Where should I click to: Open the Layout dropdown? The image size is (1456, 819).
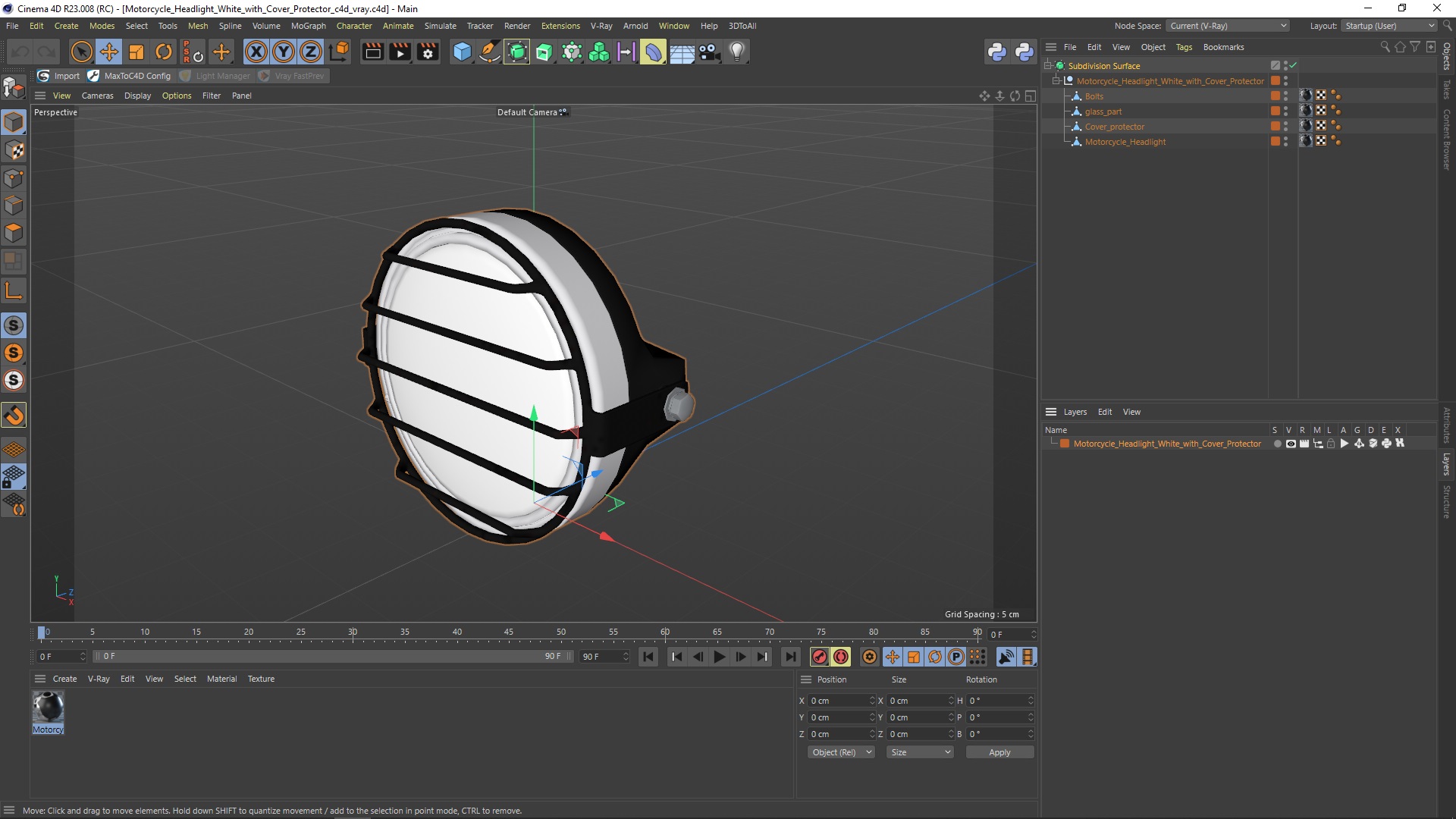[x=1389, y=26]
